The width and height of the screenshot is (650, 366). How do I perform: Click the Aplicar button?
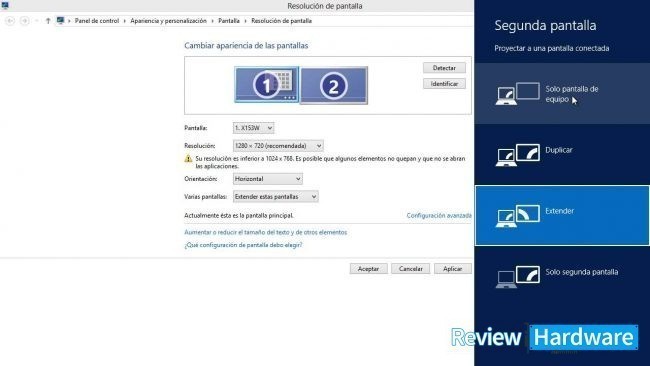click(453, 269)
